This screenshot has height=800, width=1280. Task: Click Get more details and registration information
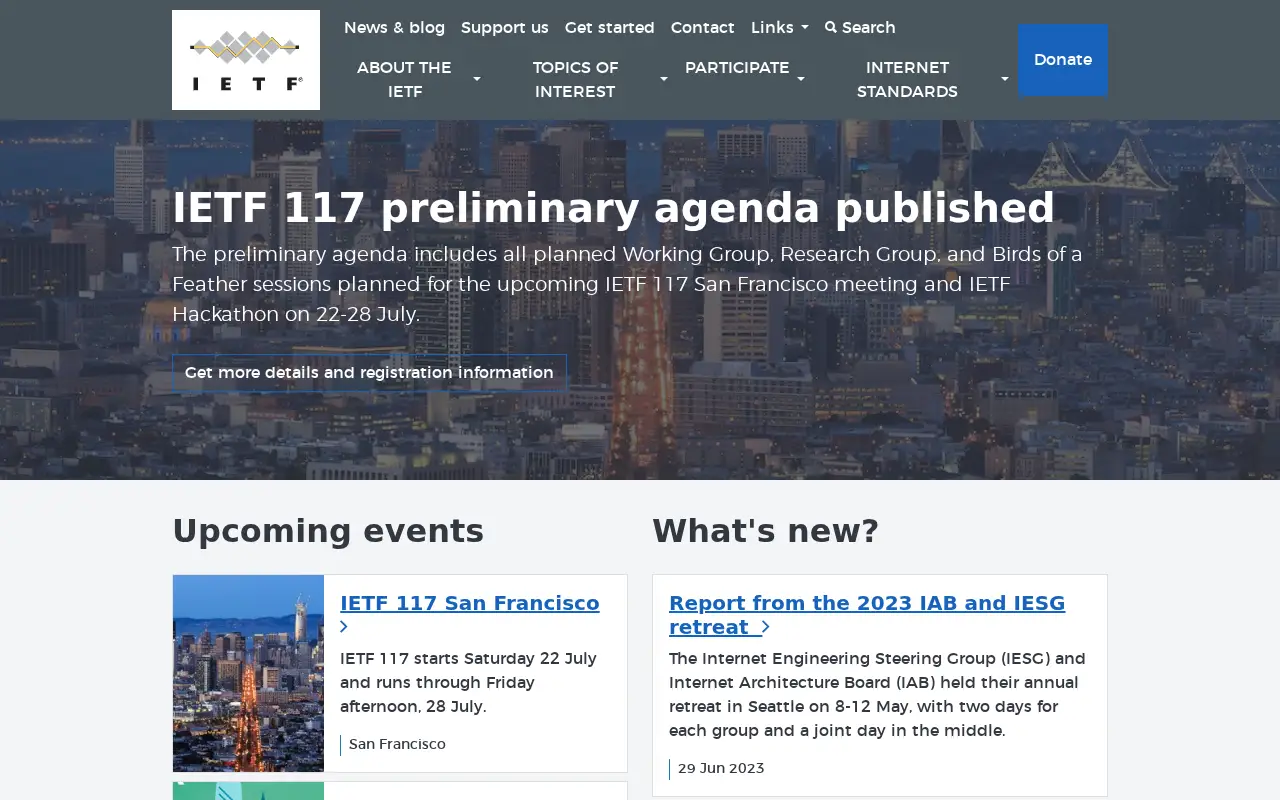click(369, 372)
